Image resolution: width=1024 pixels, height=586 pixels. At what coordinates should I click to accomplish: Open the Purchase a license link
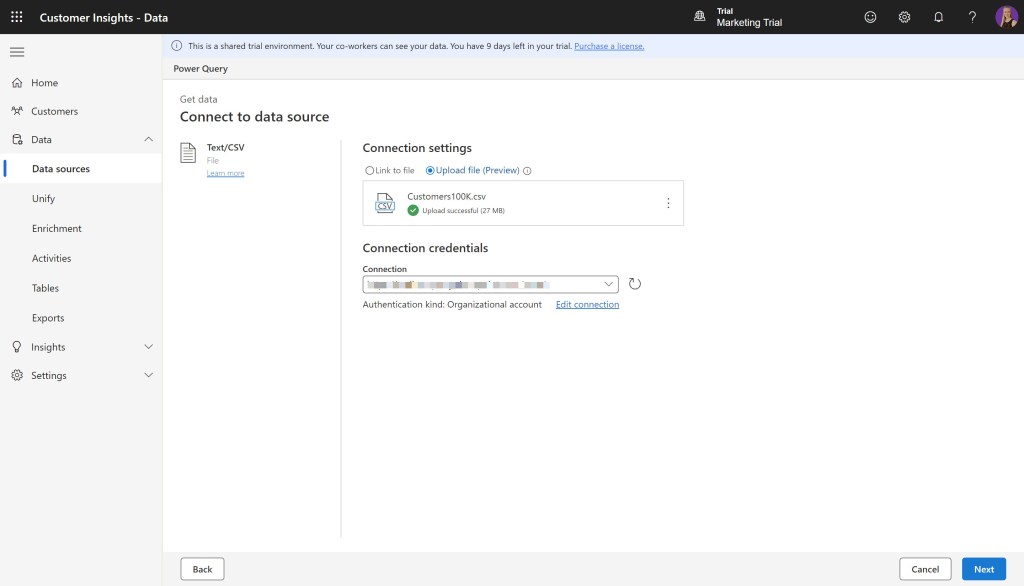[609, 46]
